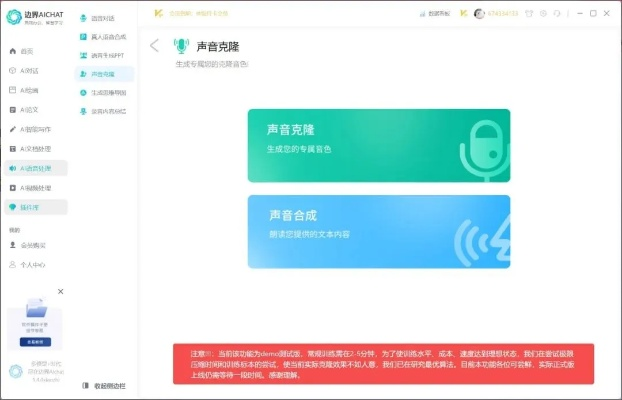Click the shirt theme icon
The width and height of the screenshot is (622, 400).
click(529, 13)
